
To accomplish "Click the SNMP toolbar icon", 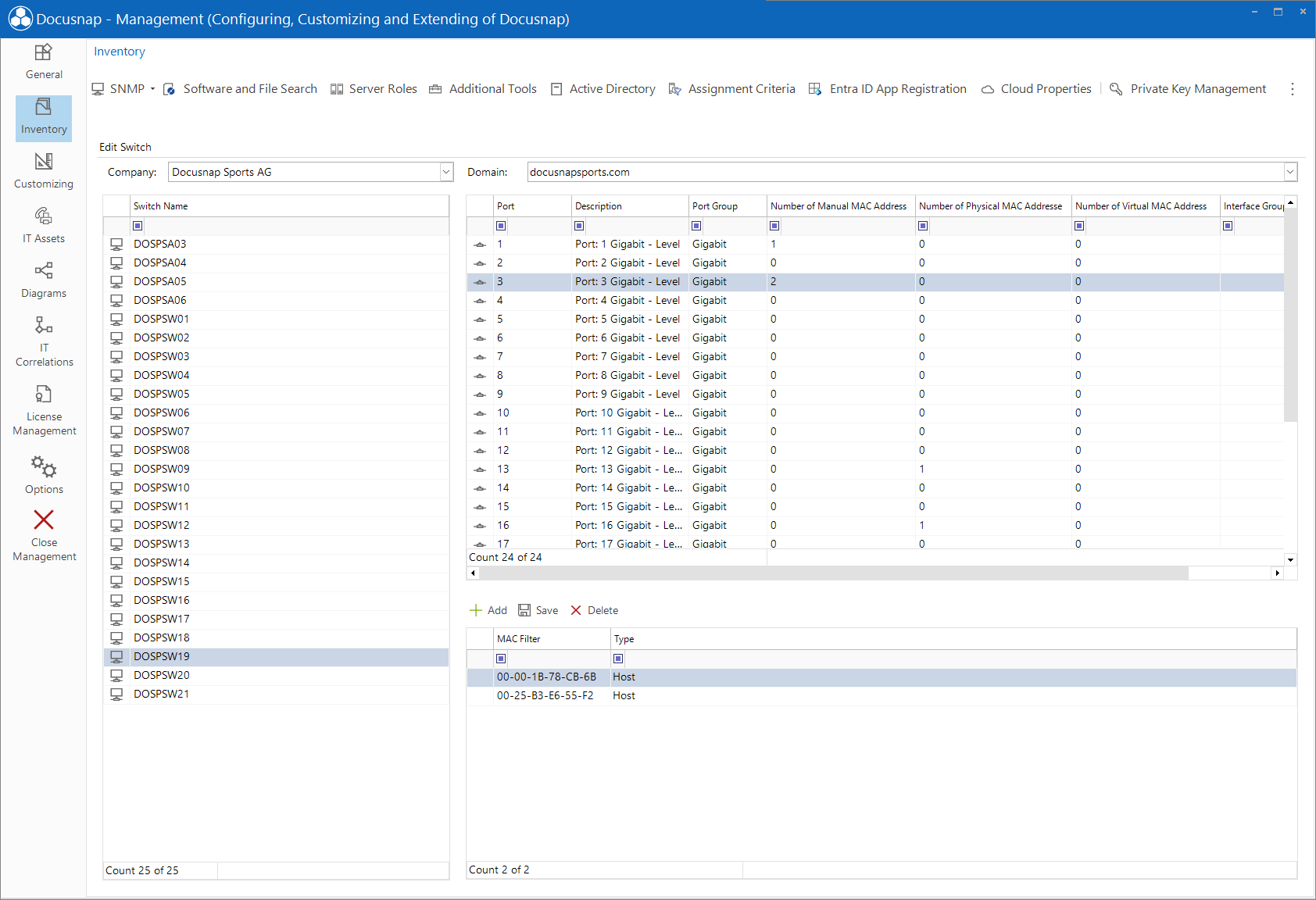I will (98, 89).
